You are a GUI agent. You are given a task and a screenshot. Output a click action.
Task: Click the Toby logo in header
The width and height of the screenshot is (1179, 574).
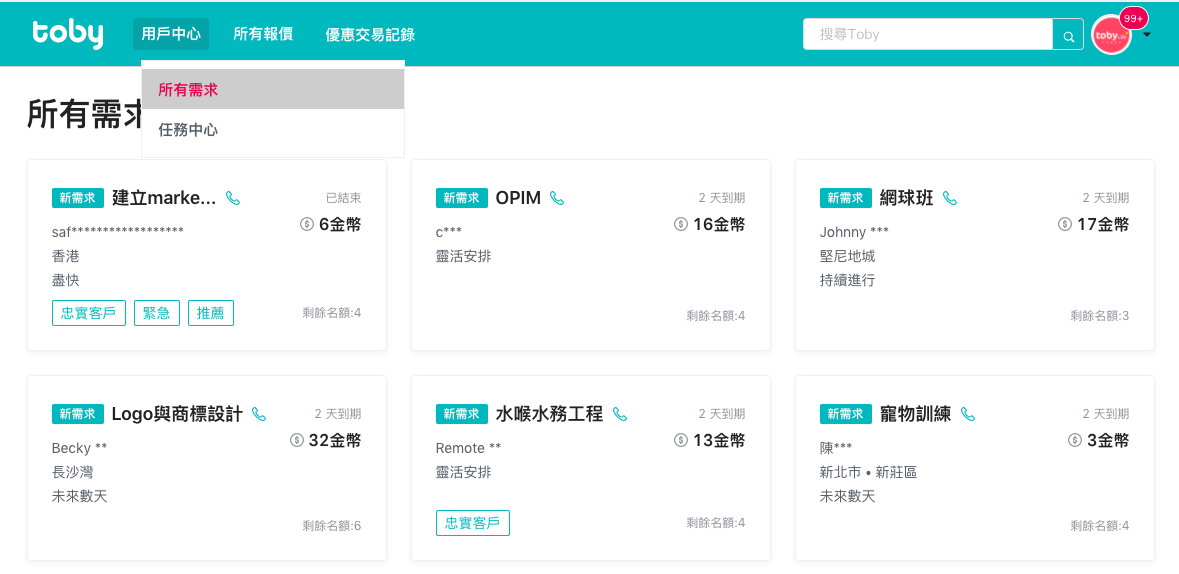click(x=68, y=34)
